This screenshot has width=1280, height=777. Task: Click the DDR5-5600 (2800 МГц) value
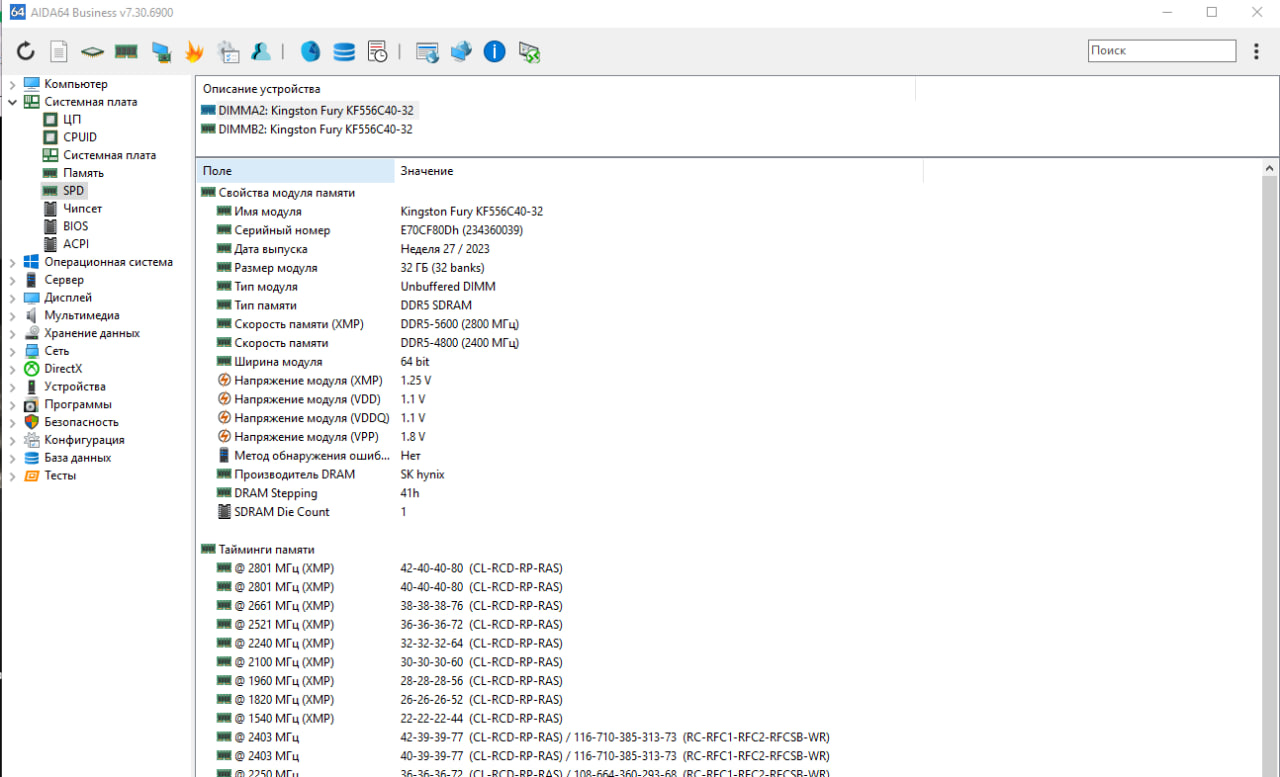point(460,324)
